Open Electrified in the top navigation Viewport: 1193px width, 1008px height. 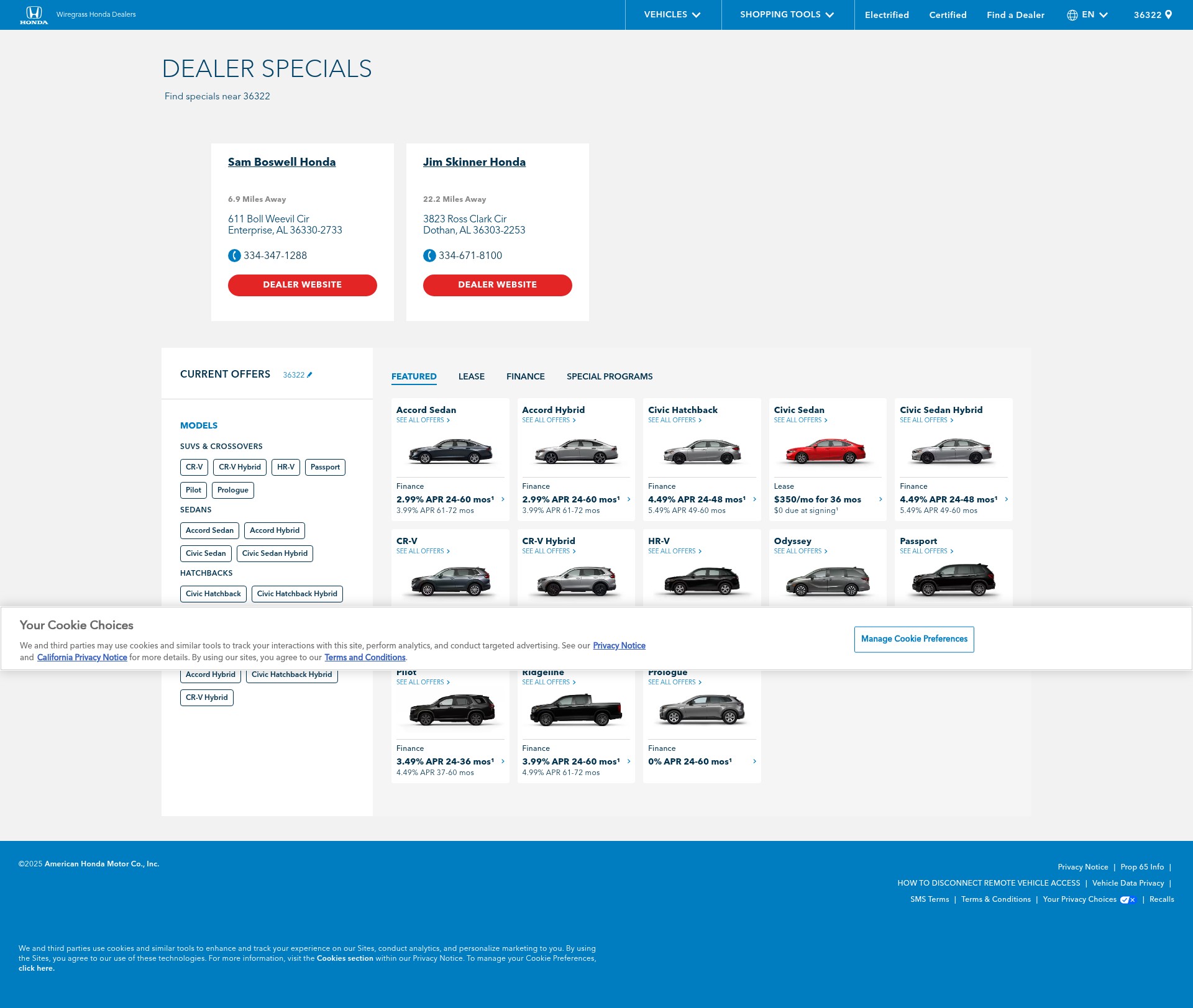[887, 15]
